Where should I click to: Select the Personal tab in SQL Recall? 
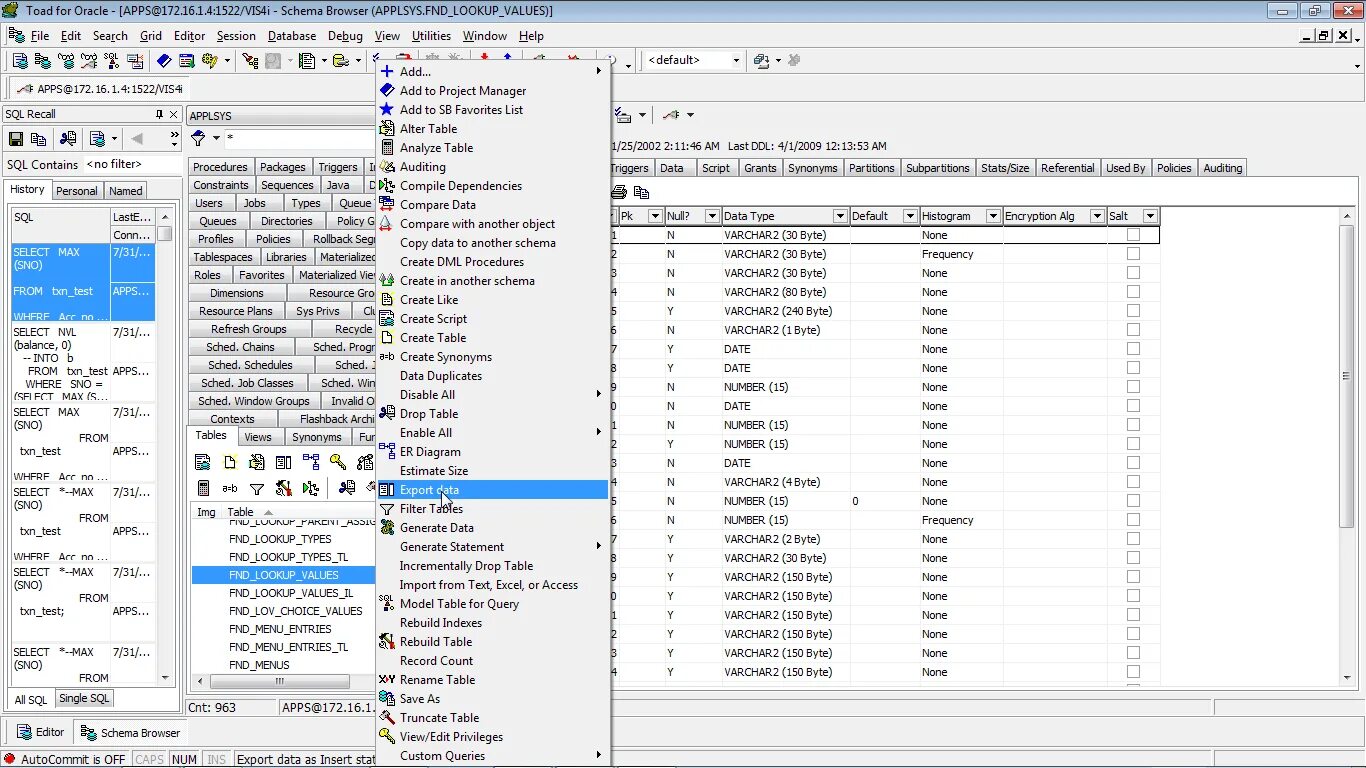pos(77,191)
